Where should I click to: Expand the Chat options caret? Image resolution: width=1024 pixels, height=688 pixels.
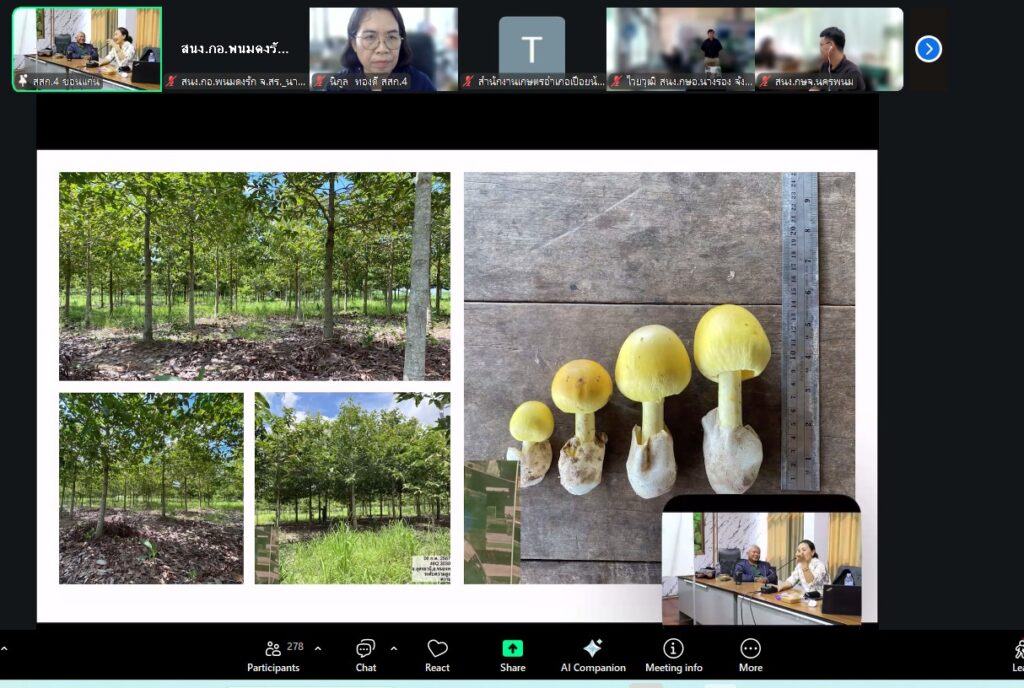[393, 648]
